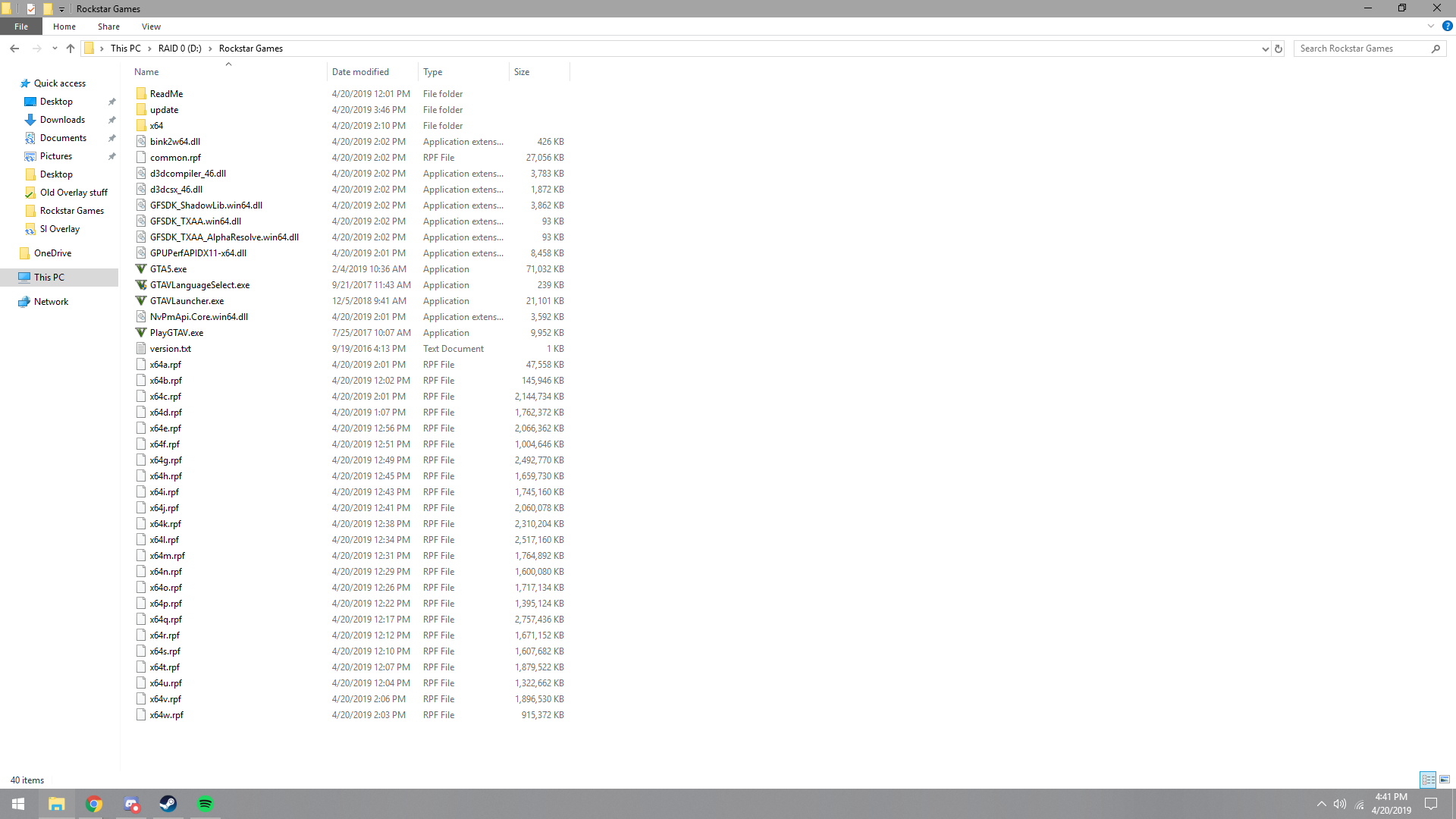Click RAID 0 (D:) breadcrumb

coord(180,49)
